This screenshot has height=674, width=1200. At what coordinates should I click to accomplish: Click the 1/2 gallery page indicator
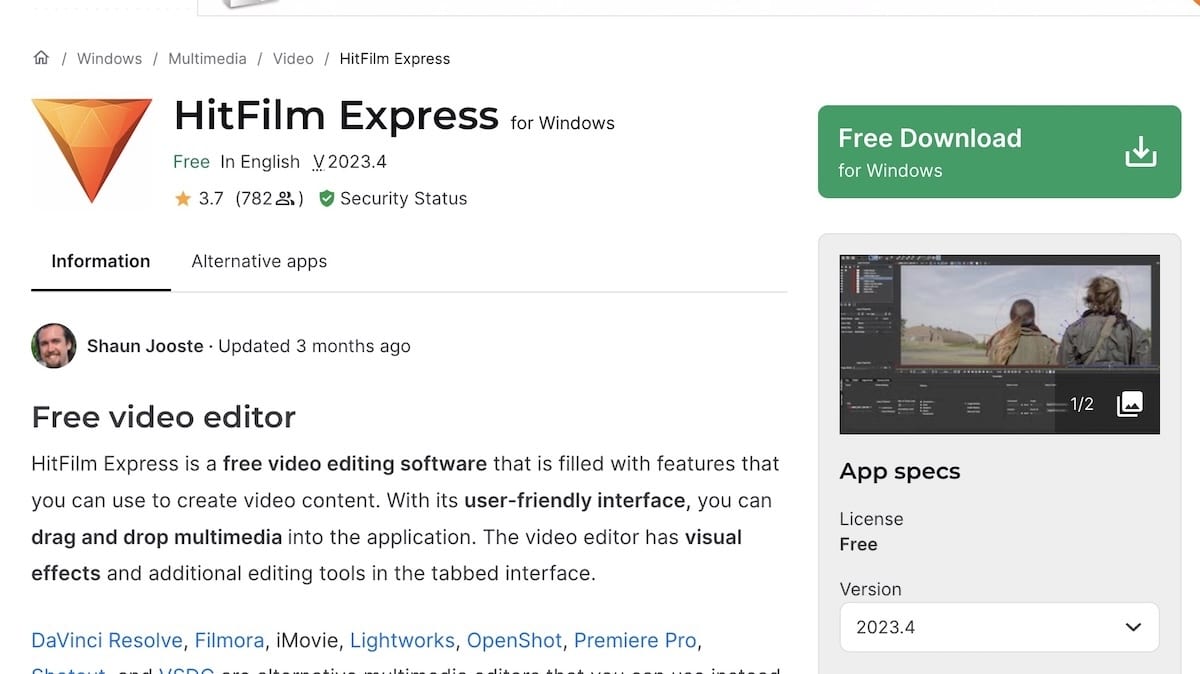[1083, 404]
